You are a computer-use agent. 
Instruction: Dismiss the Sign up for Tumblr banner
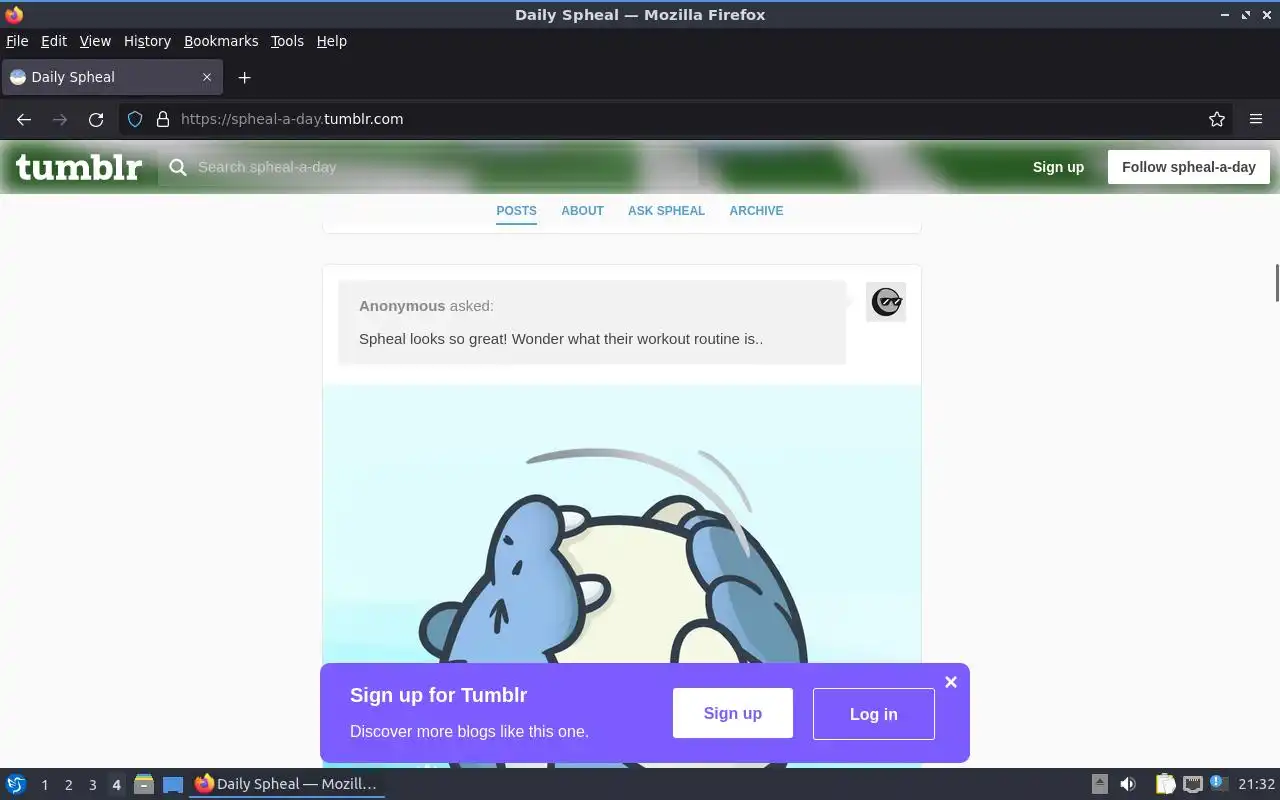coord(951,682)
